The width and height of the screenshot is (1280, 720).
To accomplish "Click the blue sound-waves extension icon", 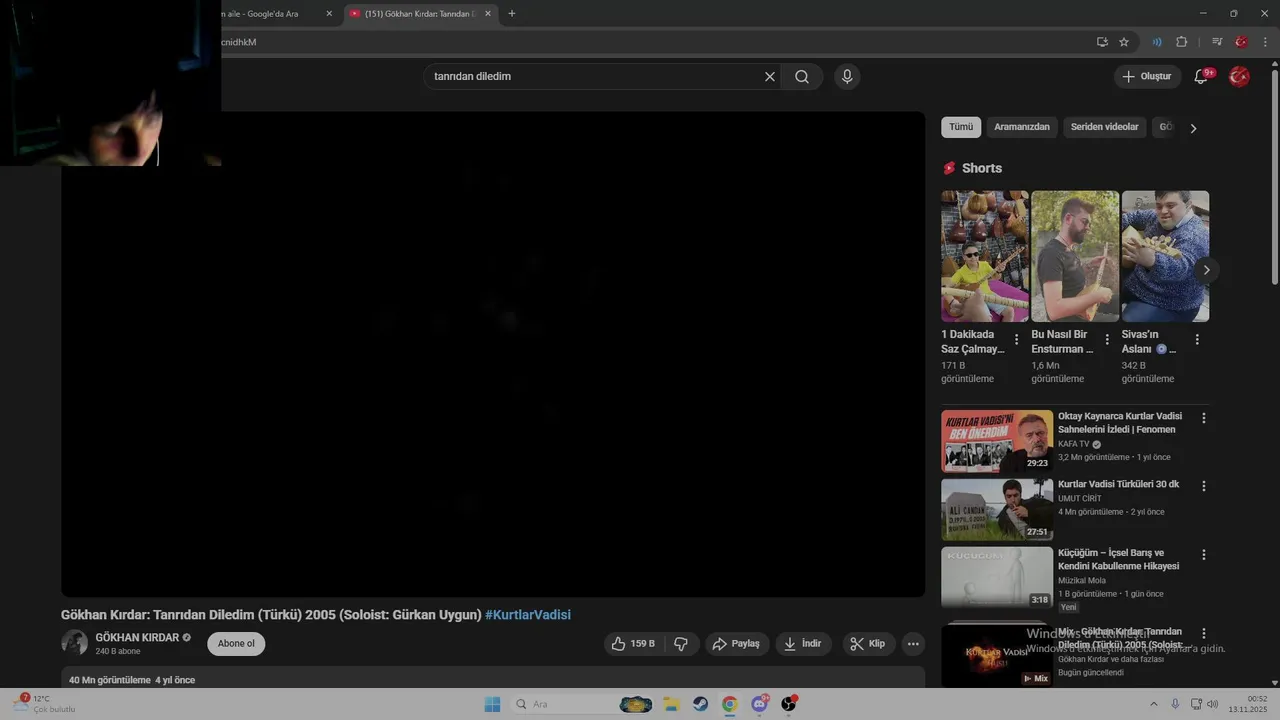I will pos(1157,42).
